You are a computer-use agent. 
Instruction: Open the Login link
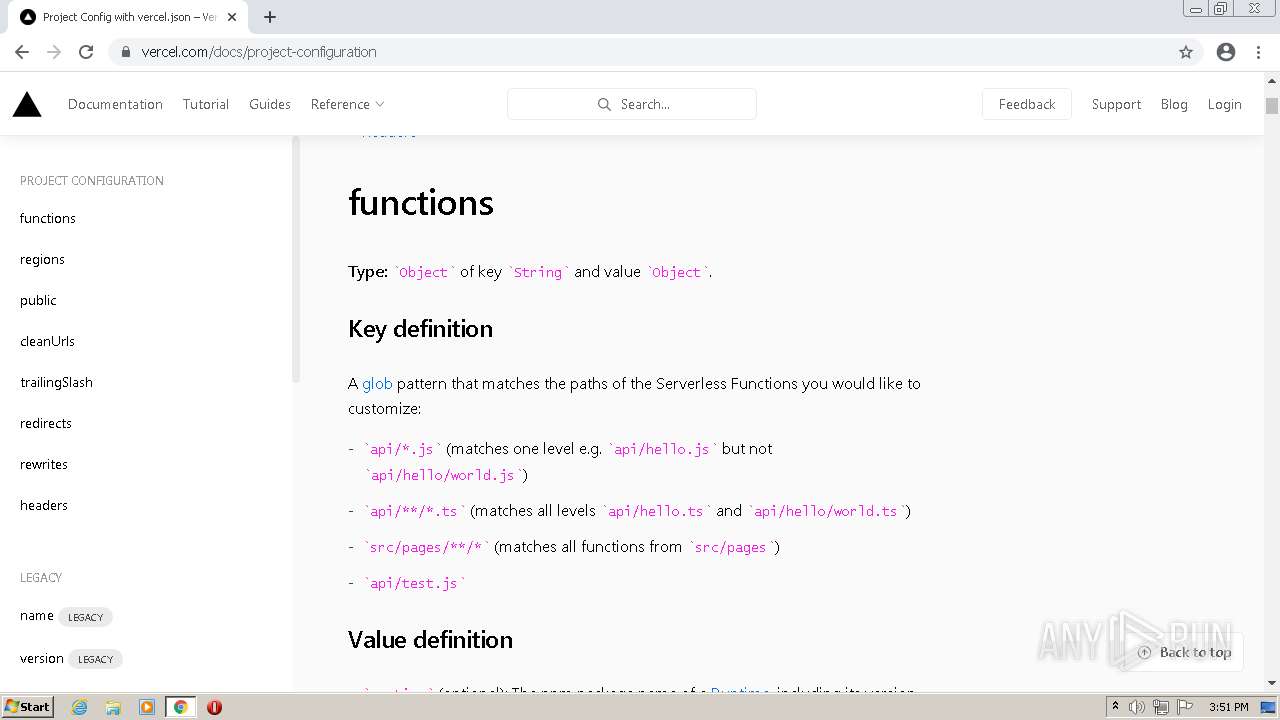pos(1224,104)
